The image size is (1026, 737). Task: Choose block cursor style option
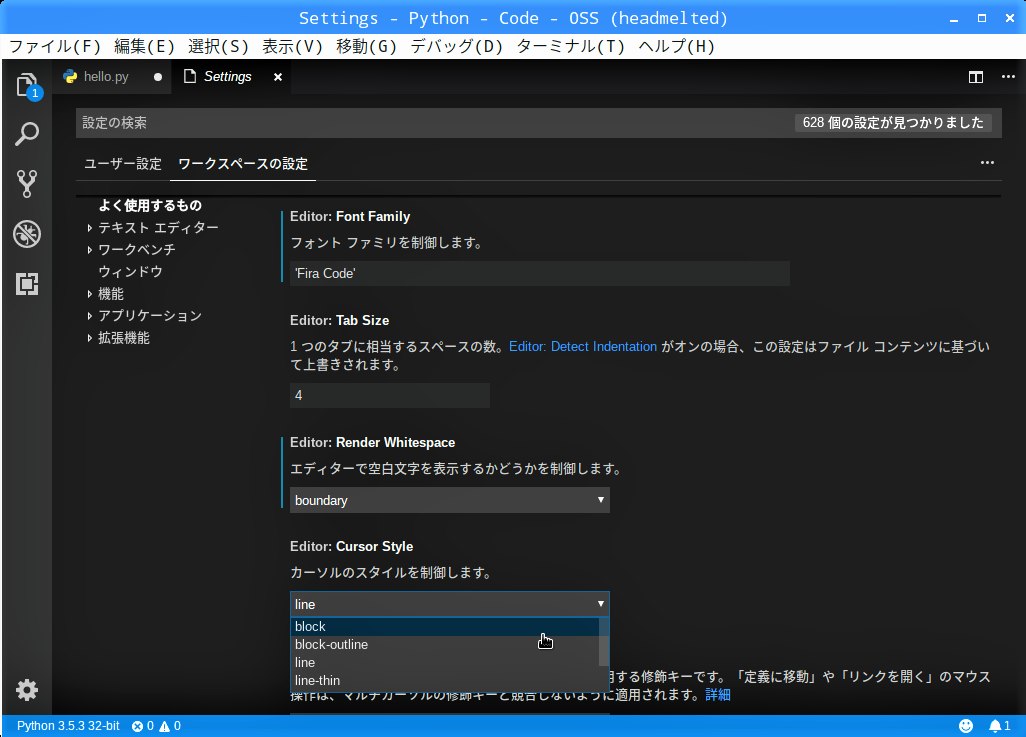point(445,626)
